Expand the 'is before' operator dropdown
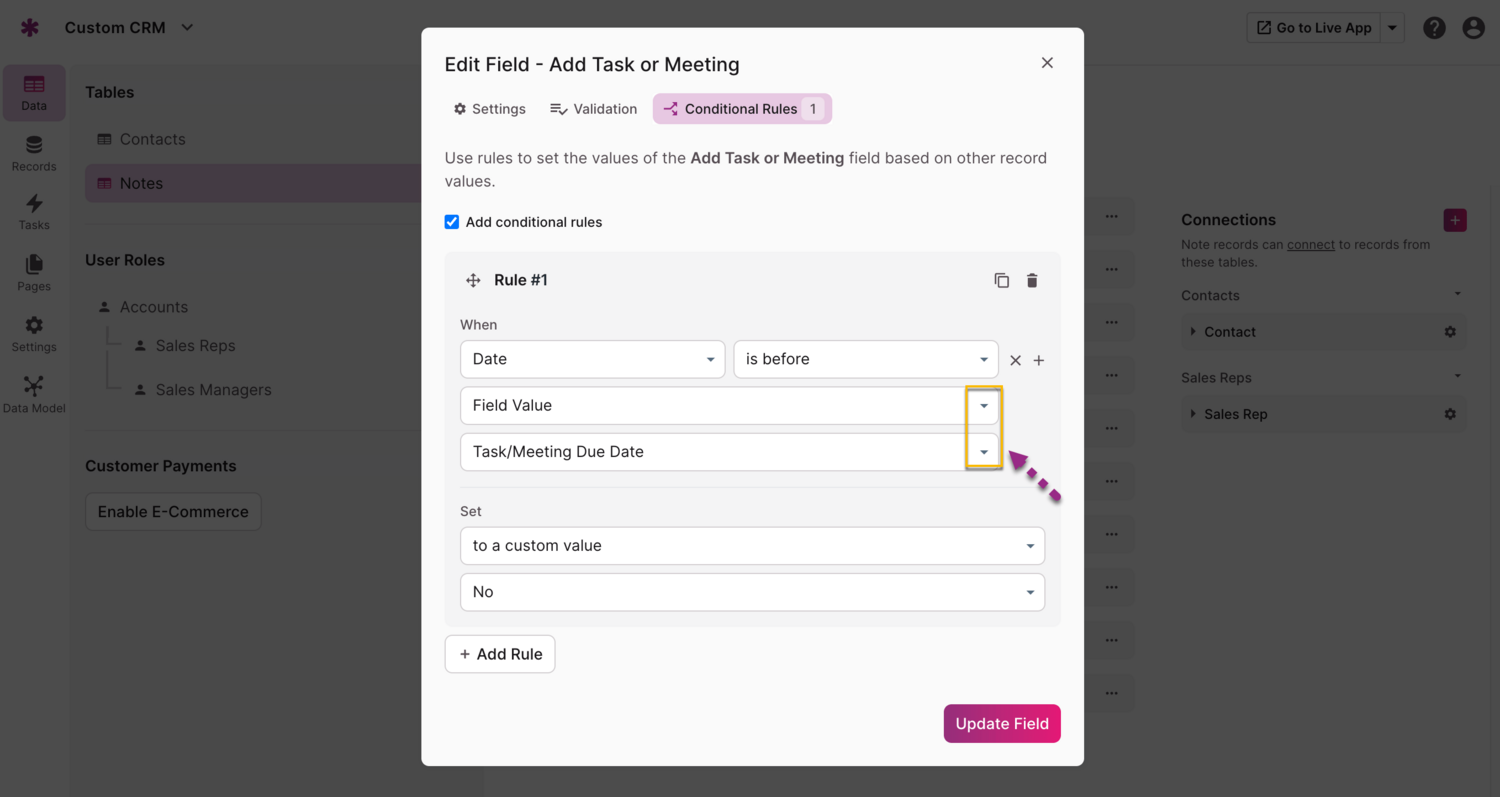The image size is (1500, 797). tap(865, 359)
